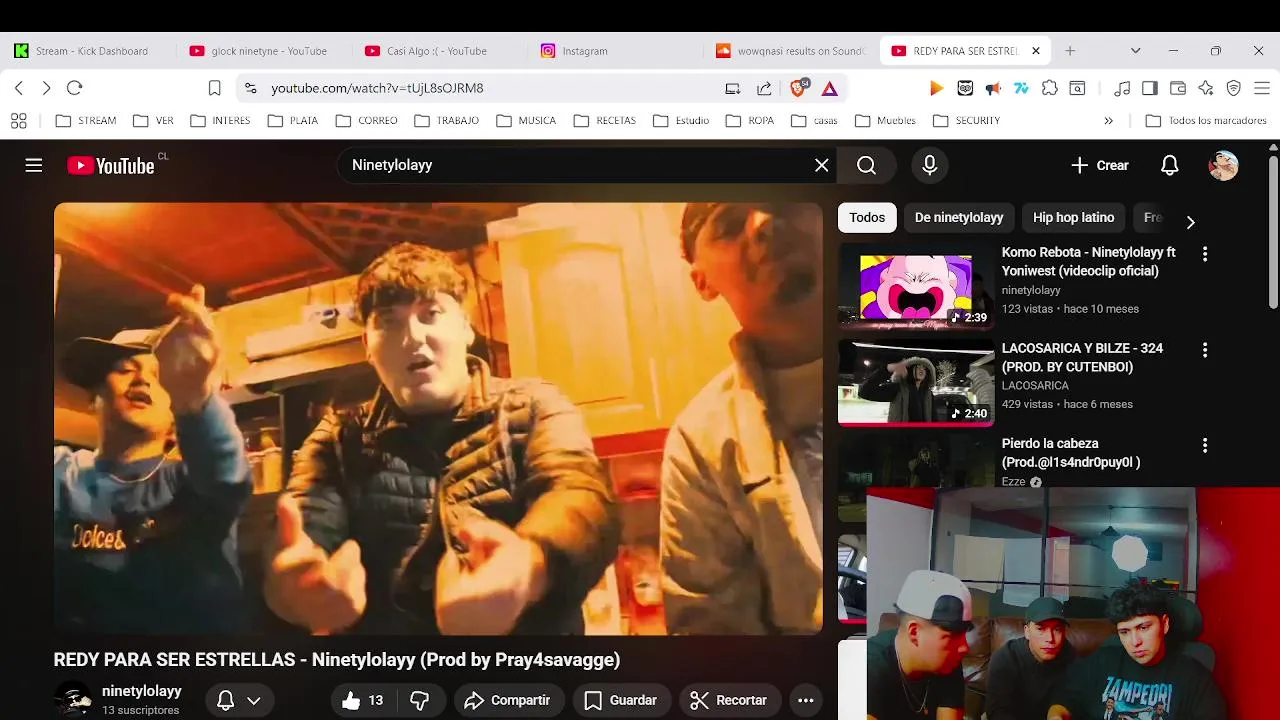The height and width of the screenshot is (720, 1280).
Task: Open Todos los marcadores folder
Action: click(1206, 120)
